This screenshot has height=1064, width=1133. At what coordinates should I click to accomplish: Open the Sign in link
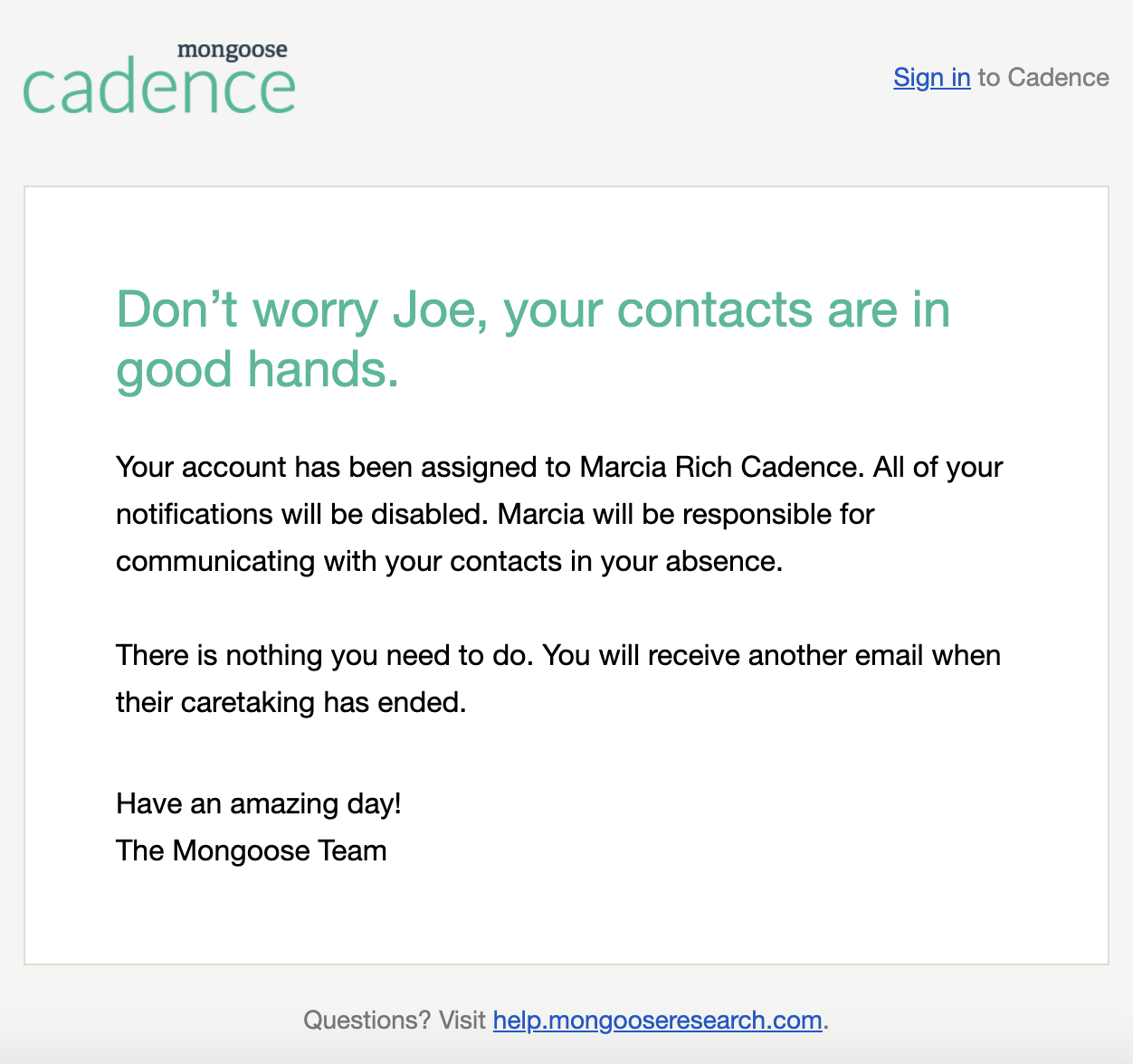point(931,78)
